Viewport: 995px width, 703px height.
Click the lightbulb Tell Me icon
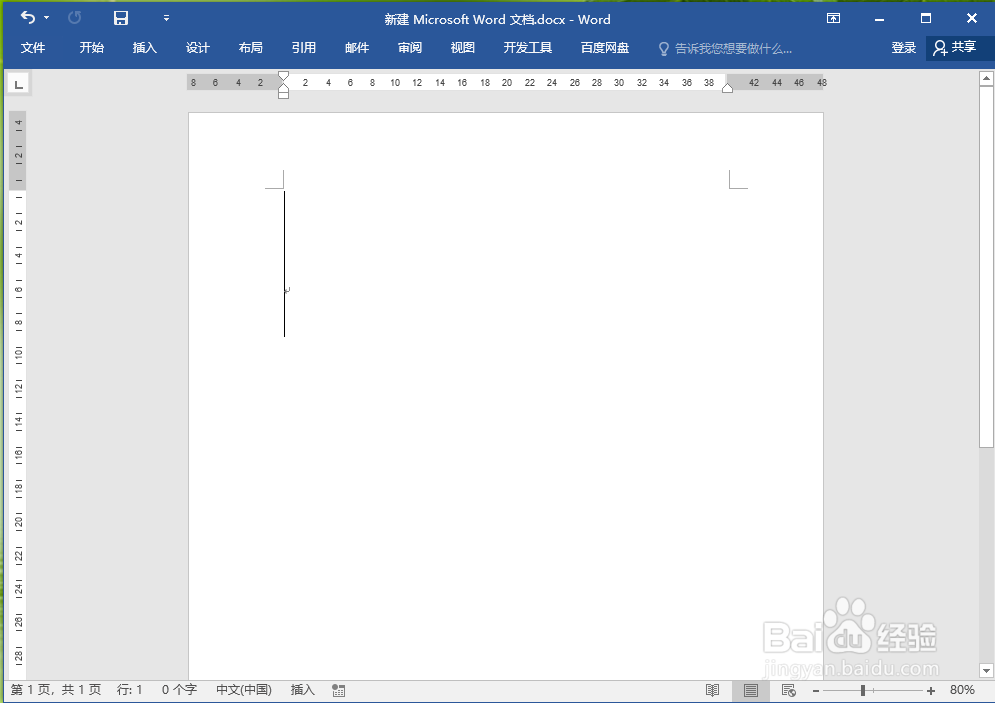pos(664,49)
